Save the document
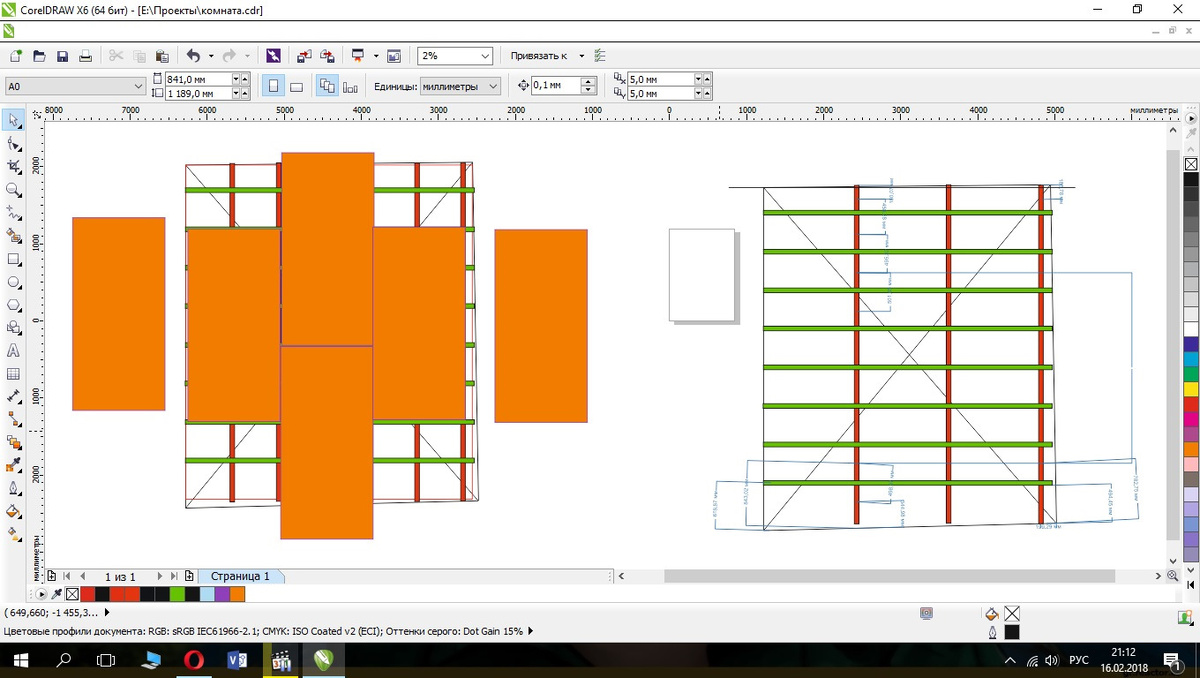Image resolution: width=1200 pixels, height=678 pixels. [62, 56]
